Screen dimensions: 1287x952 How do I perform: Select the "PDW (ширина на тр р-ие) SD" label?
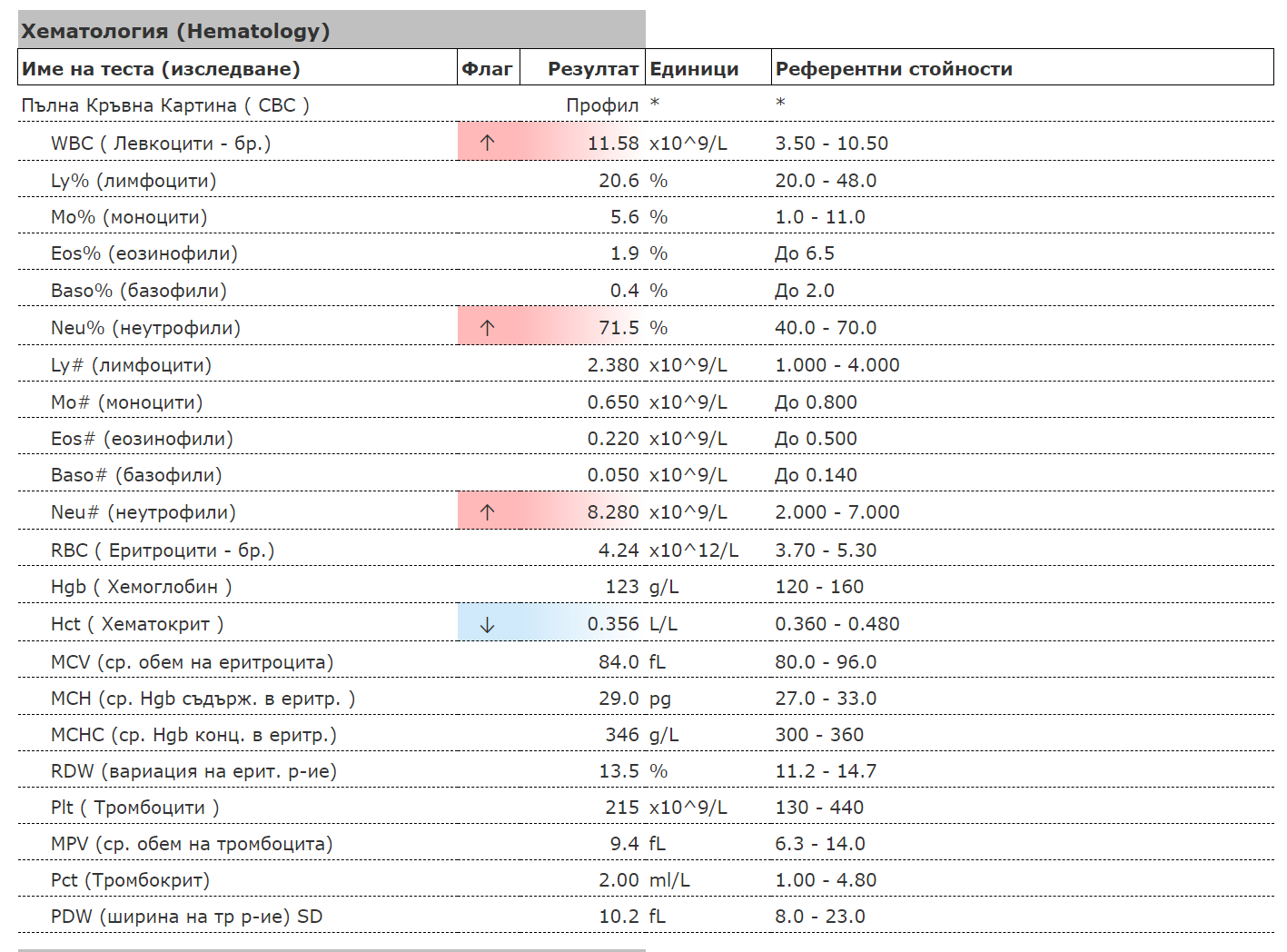186,917
